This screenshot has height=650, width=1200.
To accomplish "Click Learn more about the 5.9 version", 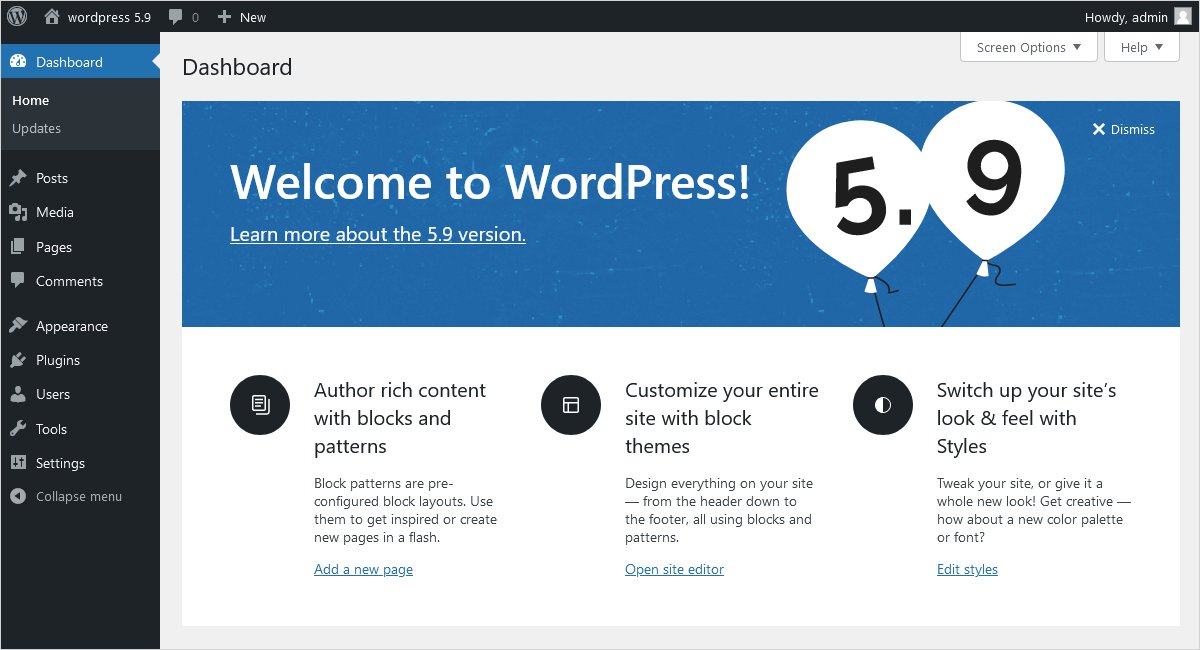I will point(377,234).
